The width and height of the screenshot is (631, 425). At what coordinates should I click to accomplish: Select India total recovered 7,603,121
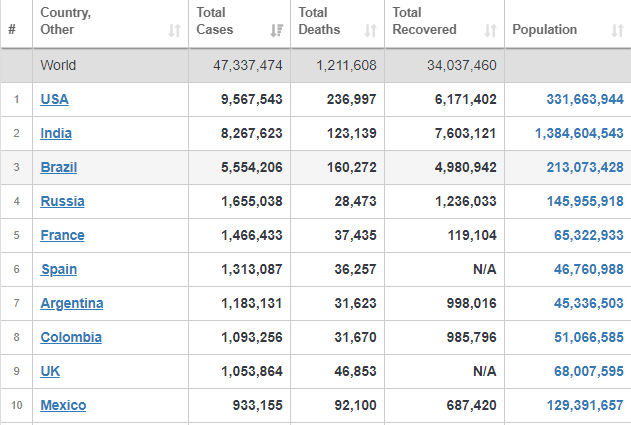click(466, 133)
